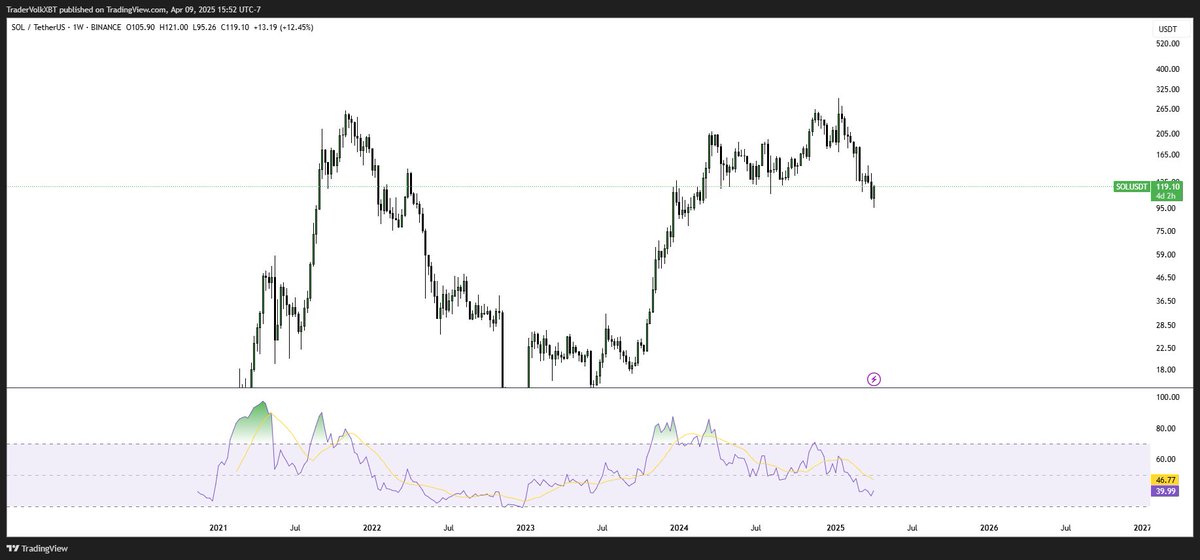Click the 265.00 price axis label

(1168, 109)
